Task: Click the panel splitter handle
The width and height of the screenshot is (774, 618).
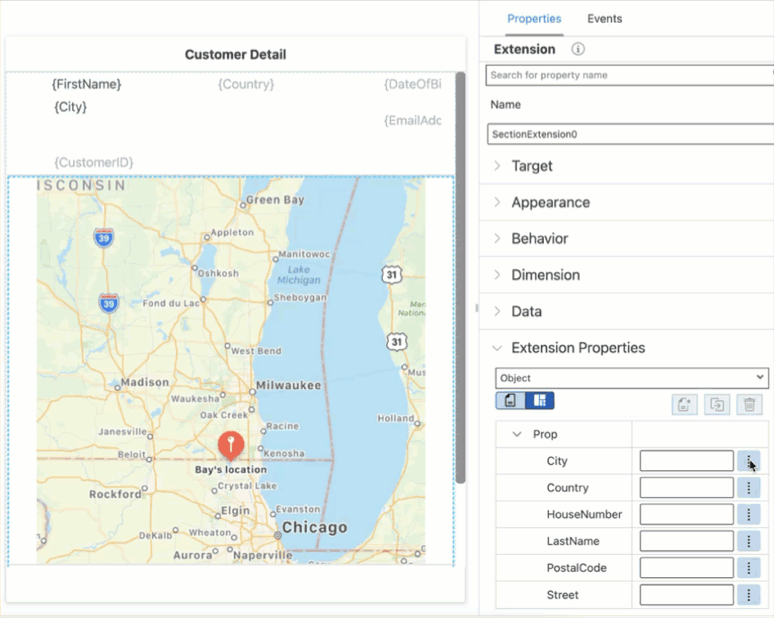Action: point(476,308)
